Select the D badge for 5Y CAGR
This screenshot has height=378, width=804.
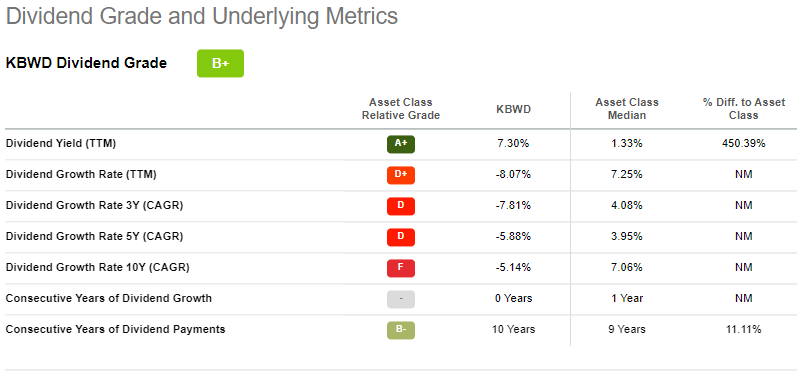[x=401, y=237]
